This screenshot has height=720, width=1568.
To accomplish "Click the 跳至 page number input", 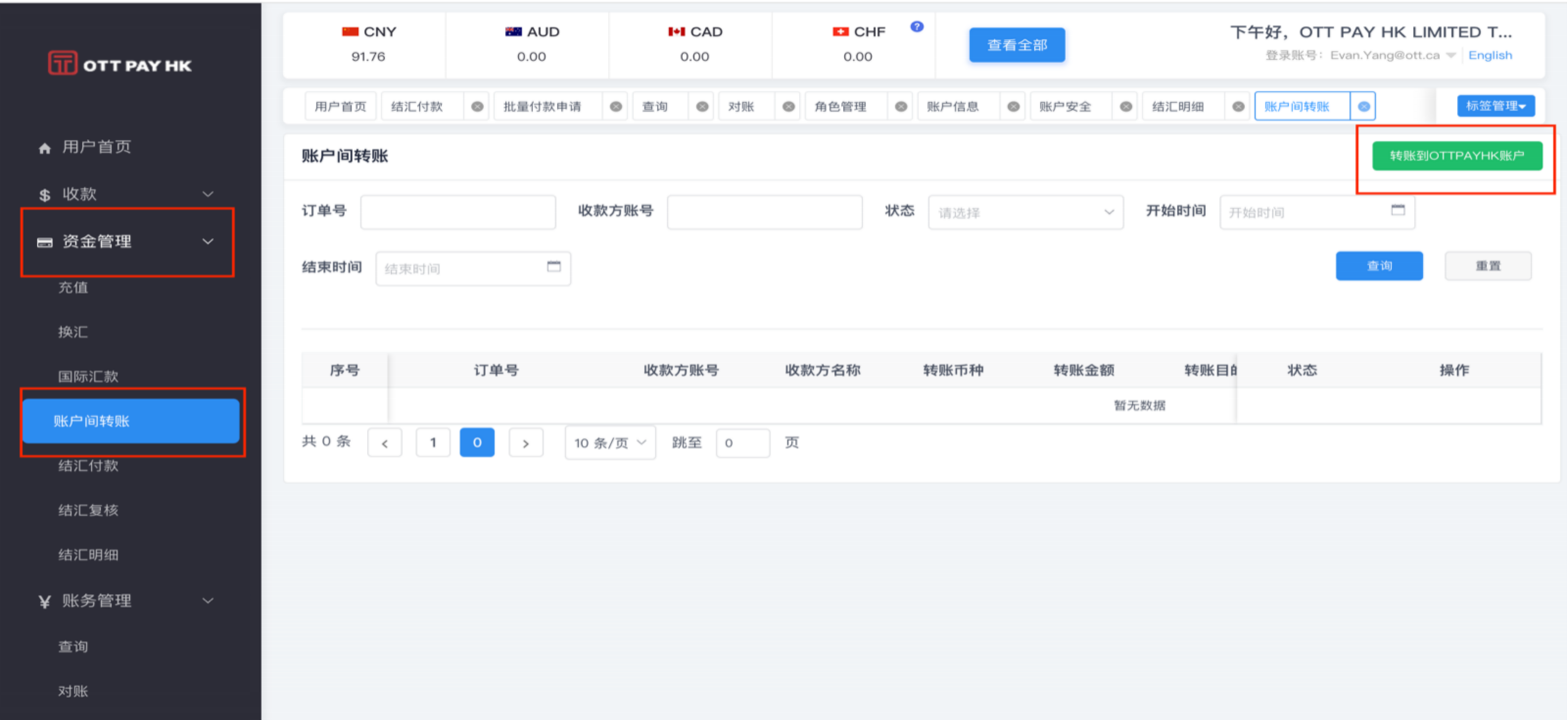I will [743, 442].
